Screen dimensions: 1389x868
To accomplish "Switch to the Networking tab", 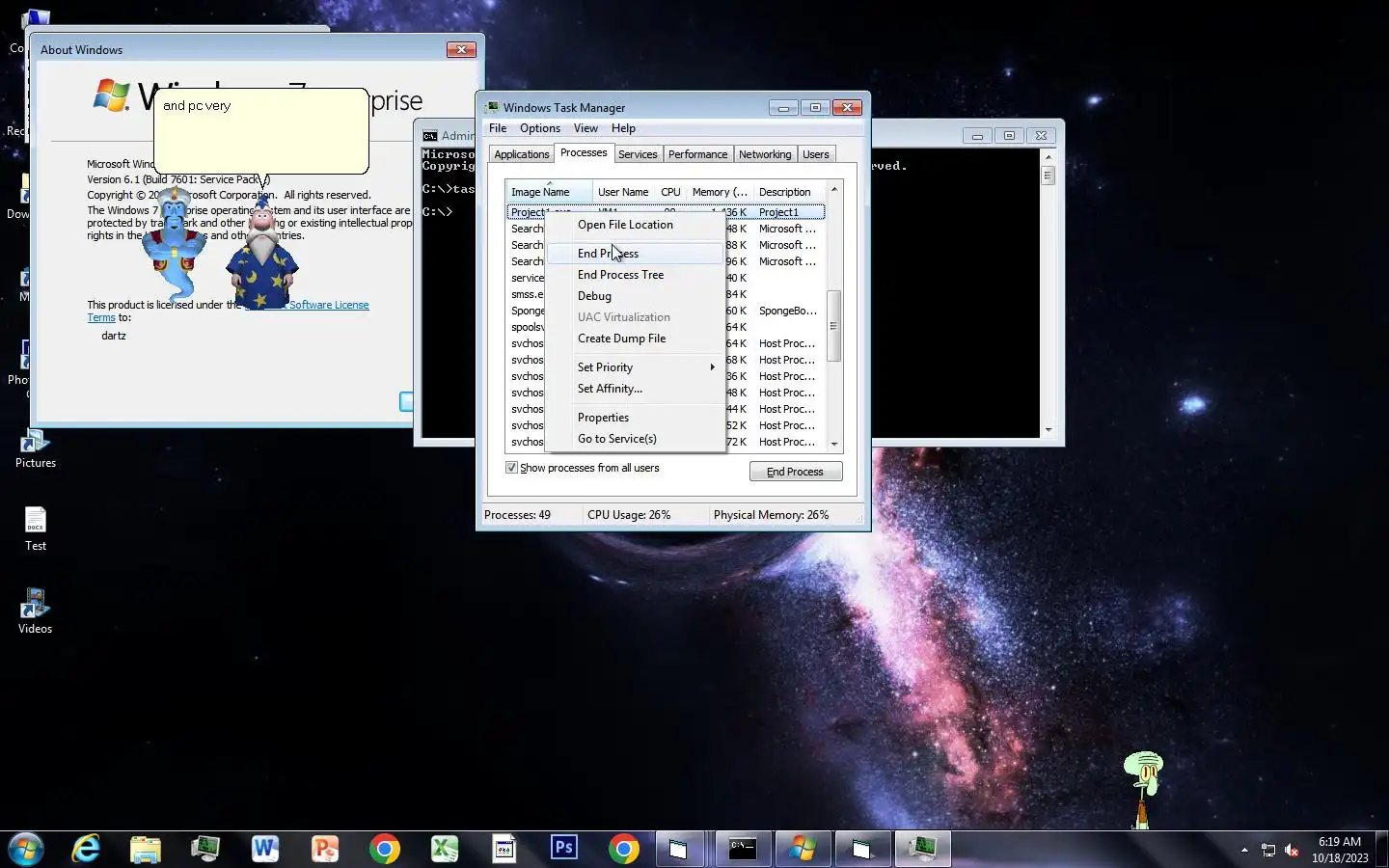I will click(x=765, y=154).
